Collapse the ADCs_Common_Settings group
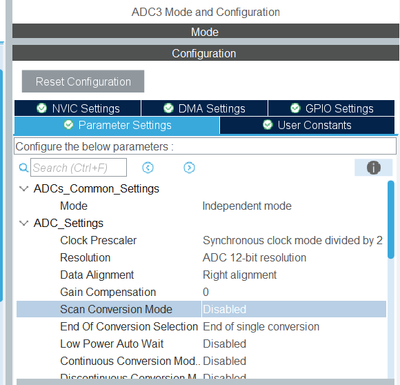The image size is (400, 385). (24, 189)
